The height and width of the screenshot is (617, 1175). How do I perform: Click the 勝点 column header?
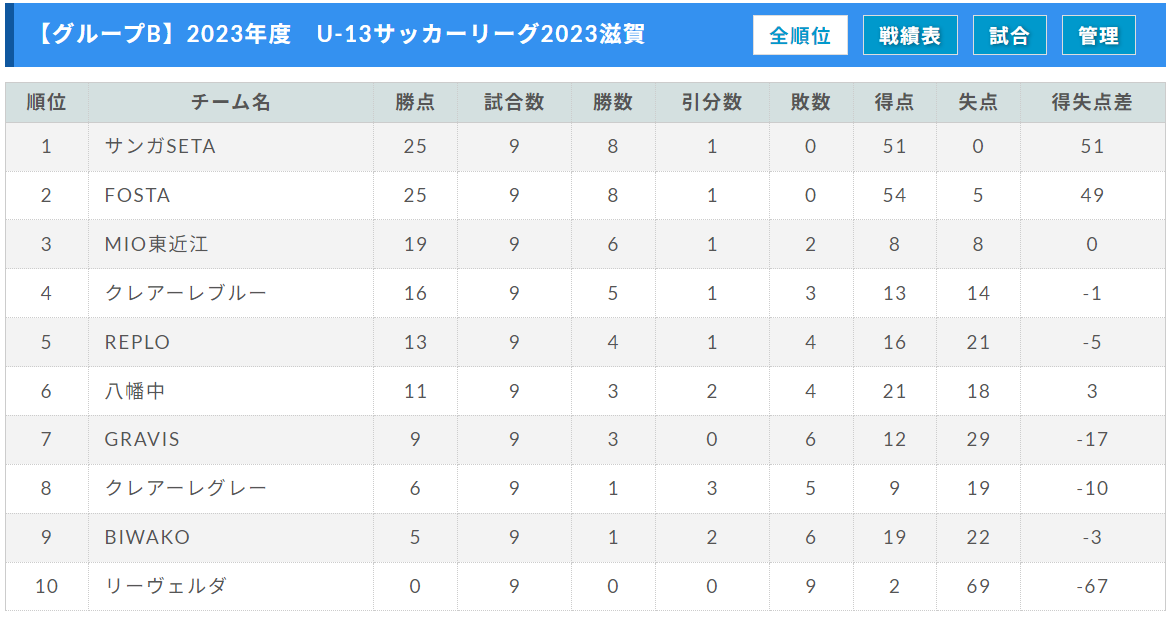(x=415, y=102)
